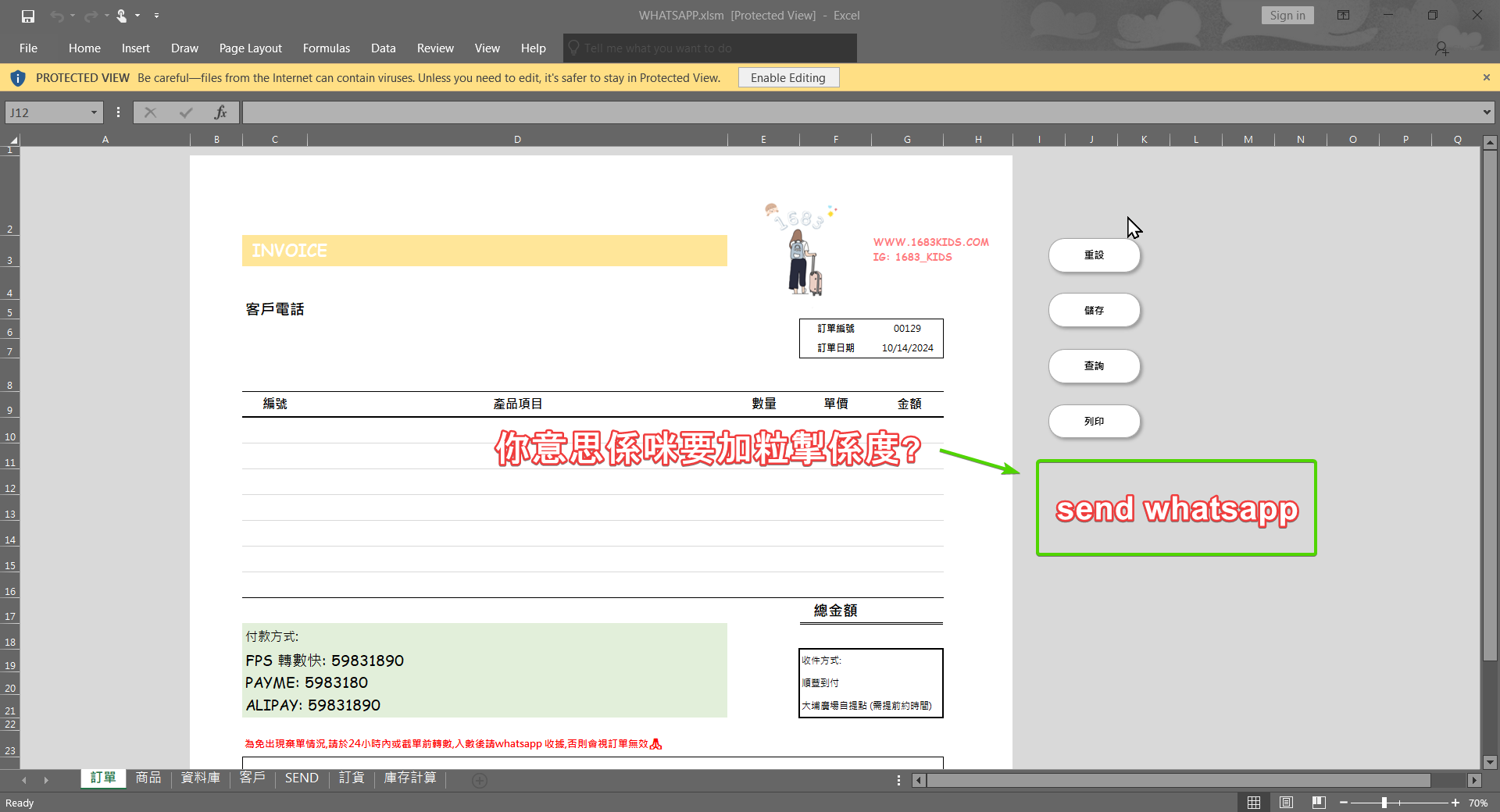This screenshot has height=812, width=1500.
Task: Click the zoom in plus icon
Action: tap(1455, 803)
